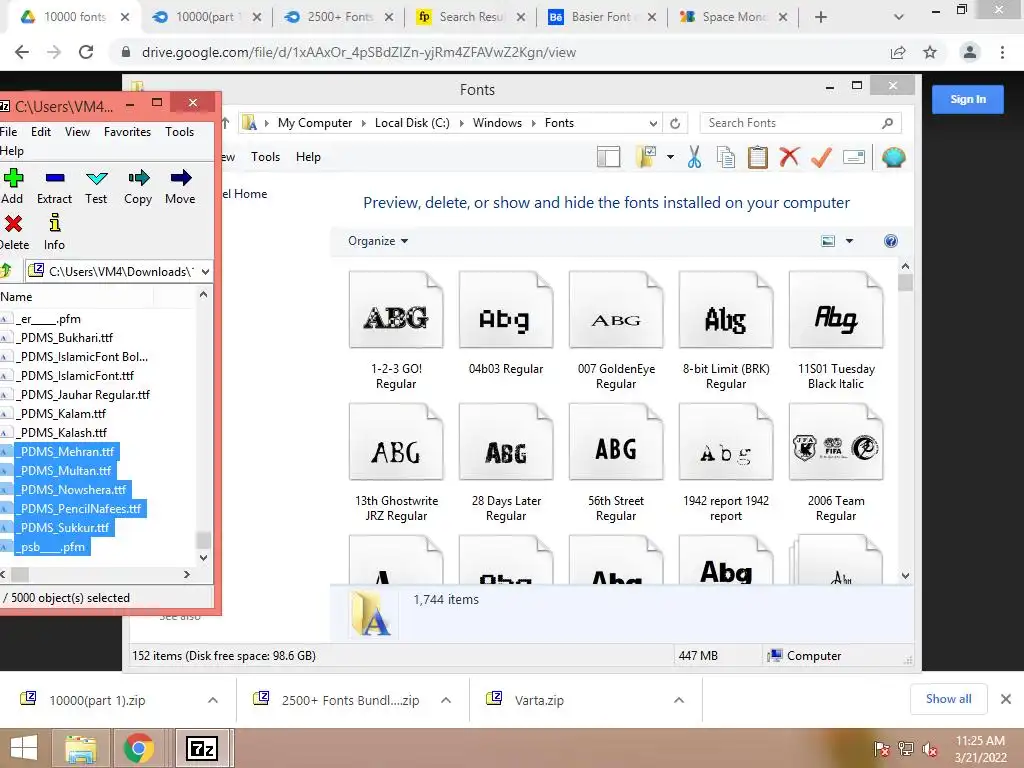This screenshot has width=1024, height=768.
Task: Click the Add icon in 7-Zip toolbar
Action: [x=13, y=178]
